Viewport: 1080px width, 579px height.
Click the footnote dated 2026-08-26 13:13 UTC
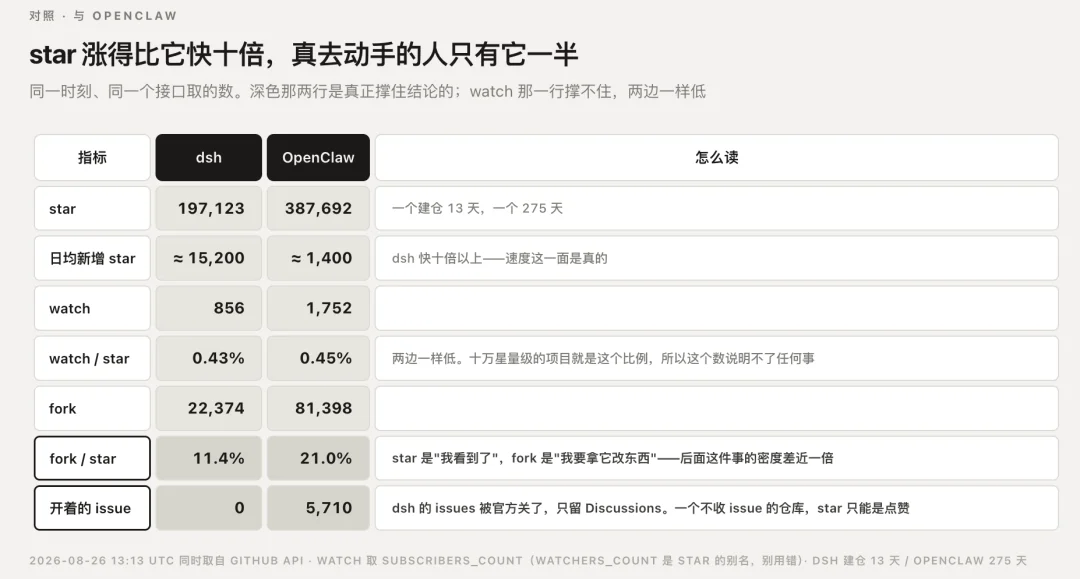(528, 560)
